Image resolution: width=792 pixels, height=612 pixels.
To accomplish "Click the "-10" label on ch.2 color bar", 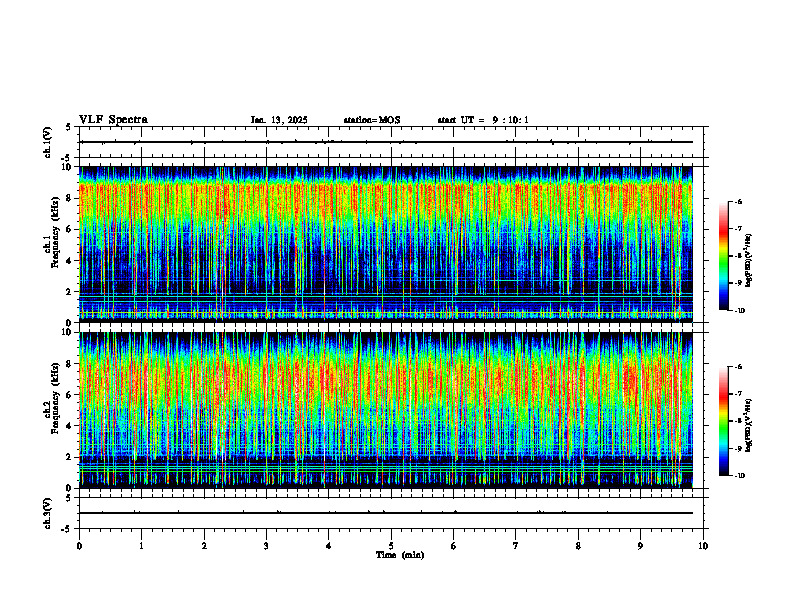I will 739,476.
